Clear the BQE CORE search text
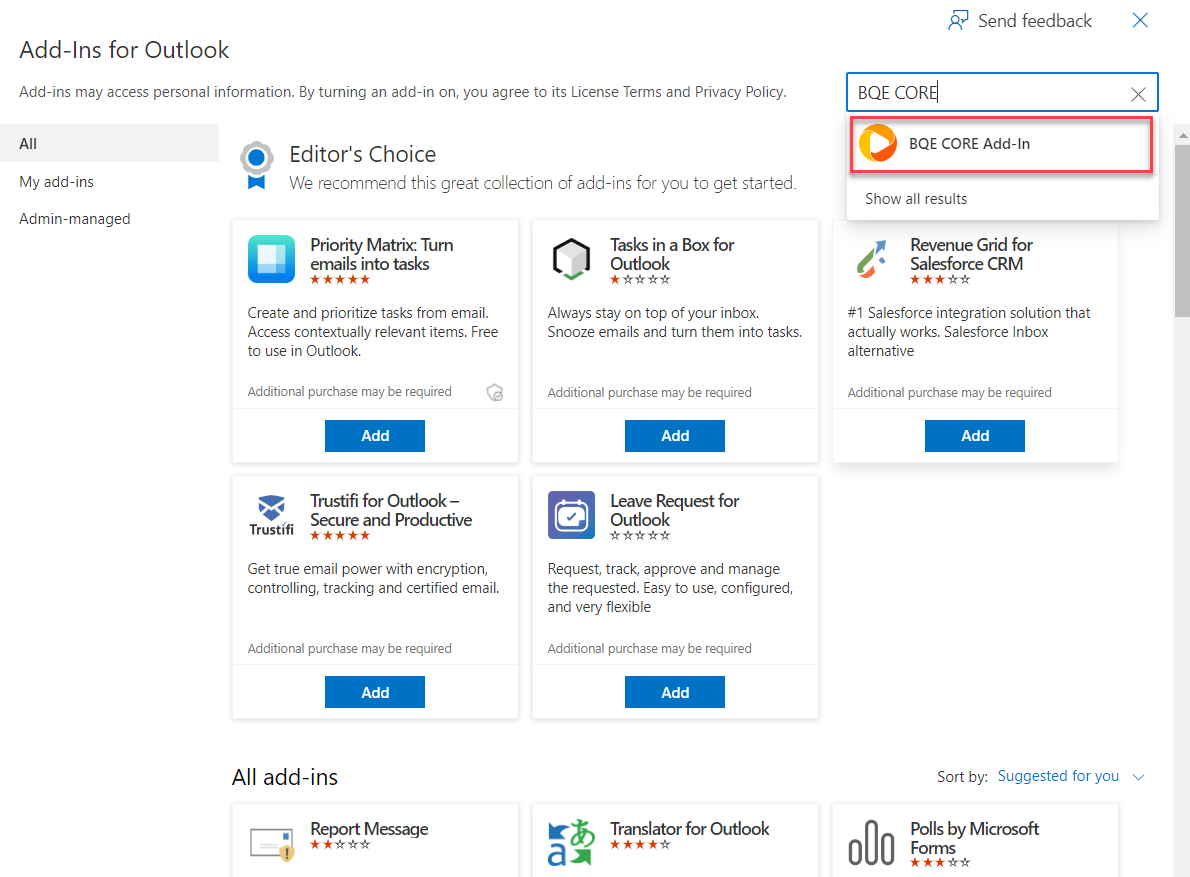 [x=1138, y=94]
